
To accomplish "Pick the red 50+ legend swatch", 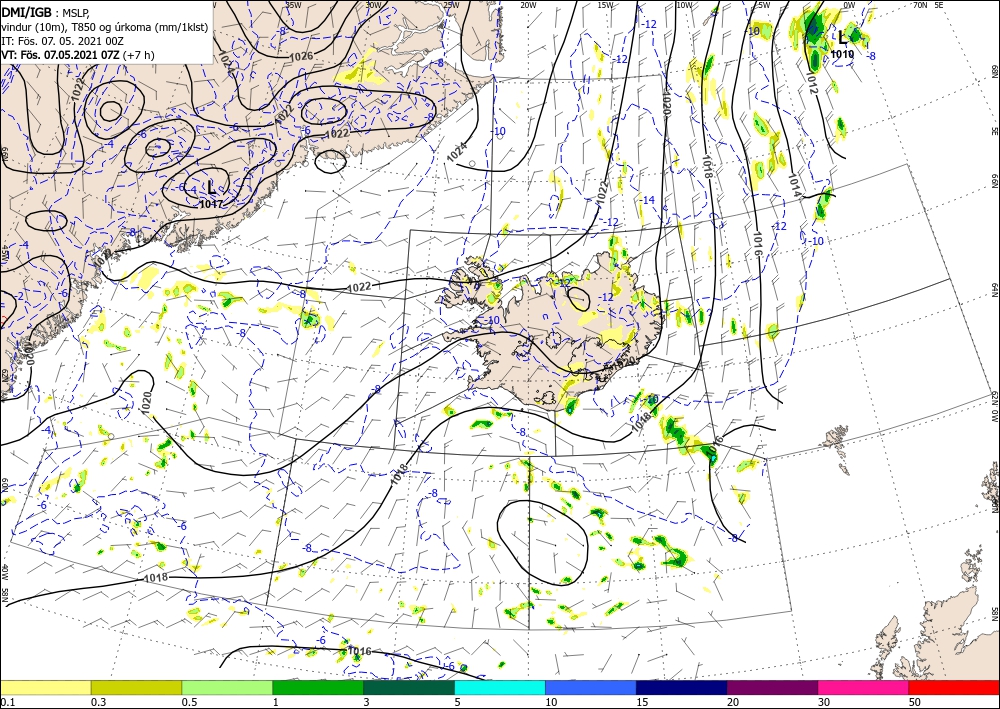I will click(x=954, y=687).
